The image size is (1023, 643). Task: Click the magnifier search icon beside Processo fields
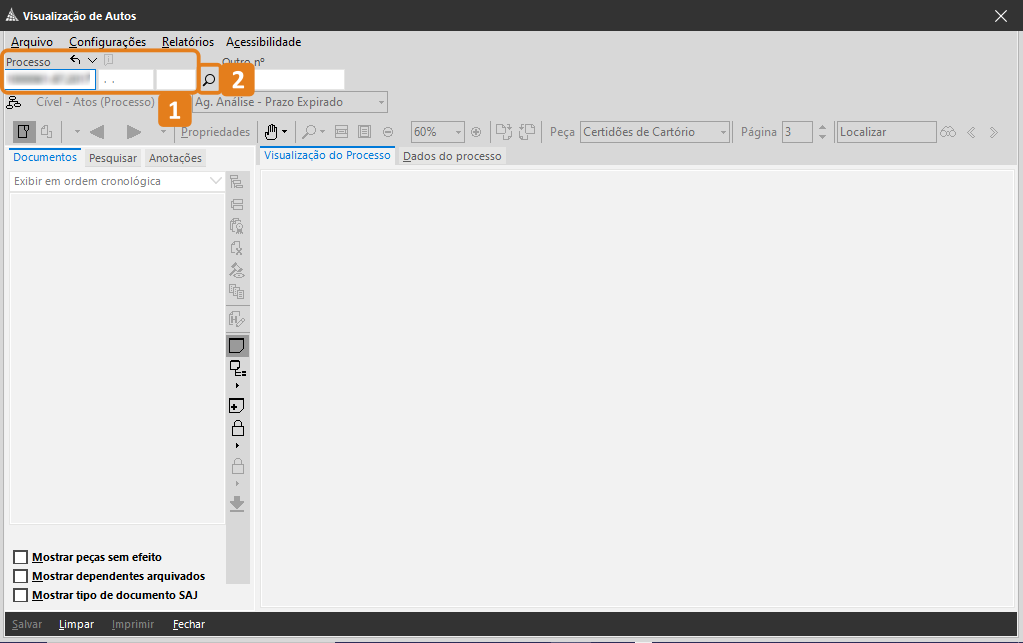(209, 80)
